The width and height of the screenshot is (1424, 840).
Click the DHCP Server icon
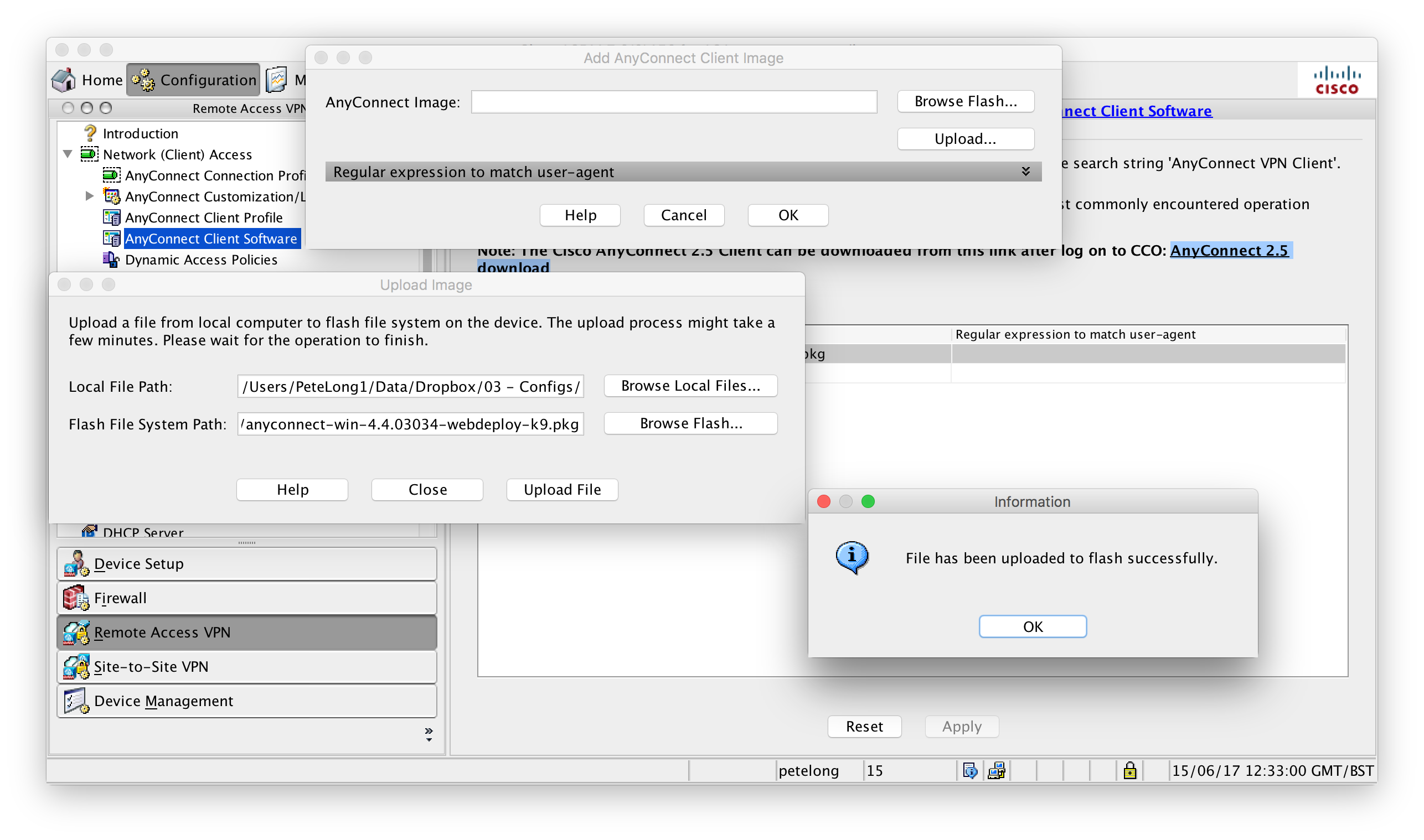click(89, 531)
